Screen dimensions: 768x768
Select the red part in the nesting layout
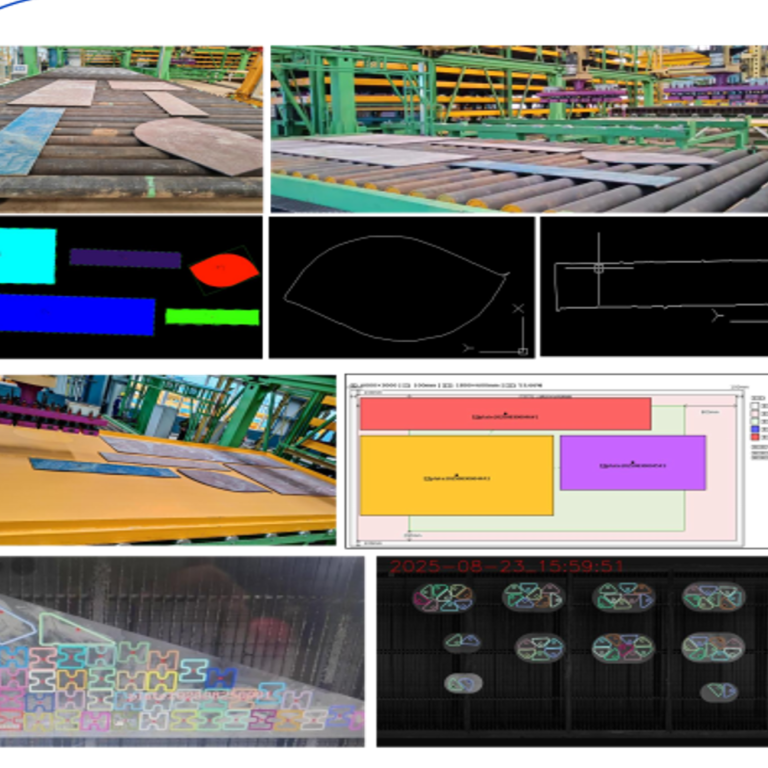point(505,414)
